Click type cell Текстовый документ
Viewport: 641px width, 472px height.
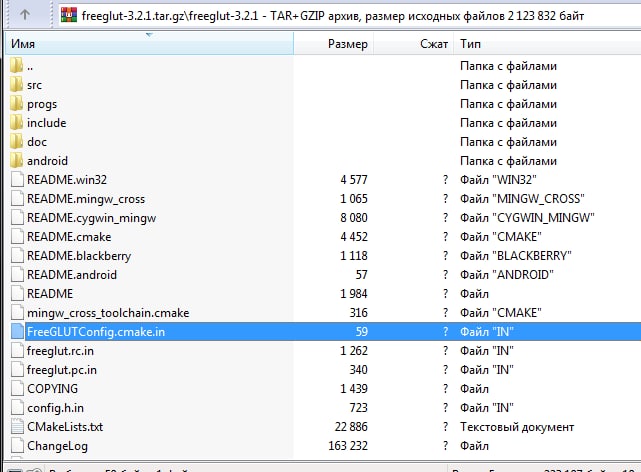[517, 427]
